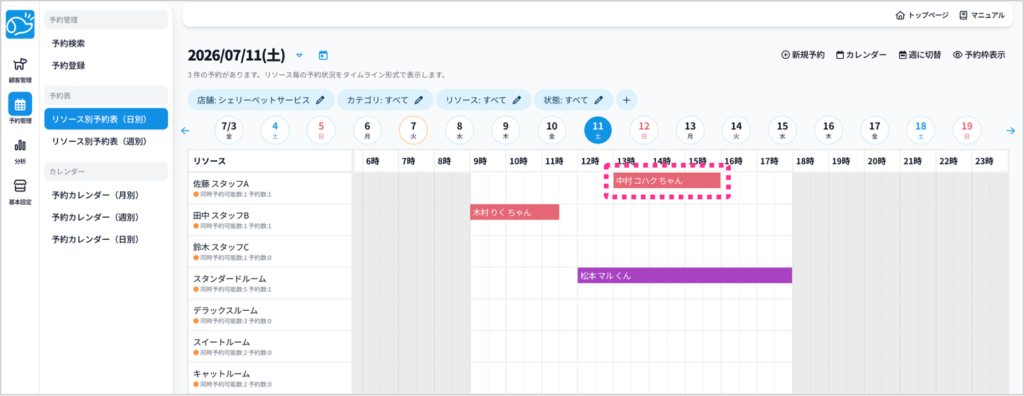The width and height of the screenshot is (1024, 396).
Task: Open the 中村 コハク ちゃん booking
Action: click(x=667, y=180)
